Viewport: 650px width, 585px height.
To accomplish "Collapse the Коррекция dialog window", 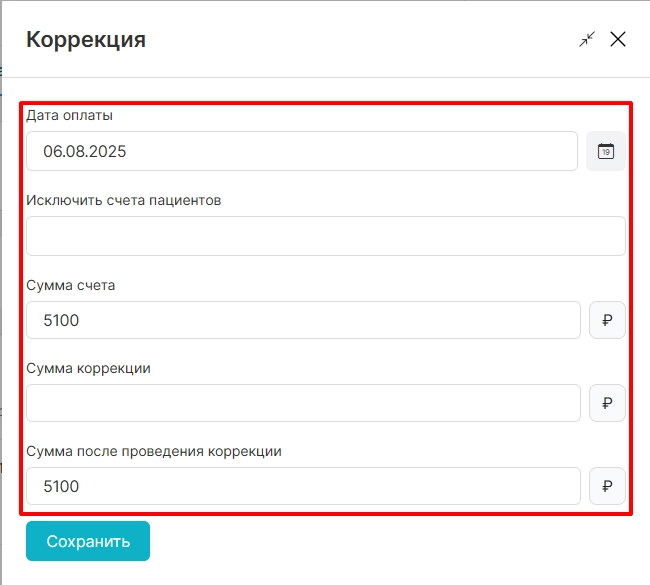I will coord(587,39).
